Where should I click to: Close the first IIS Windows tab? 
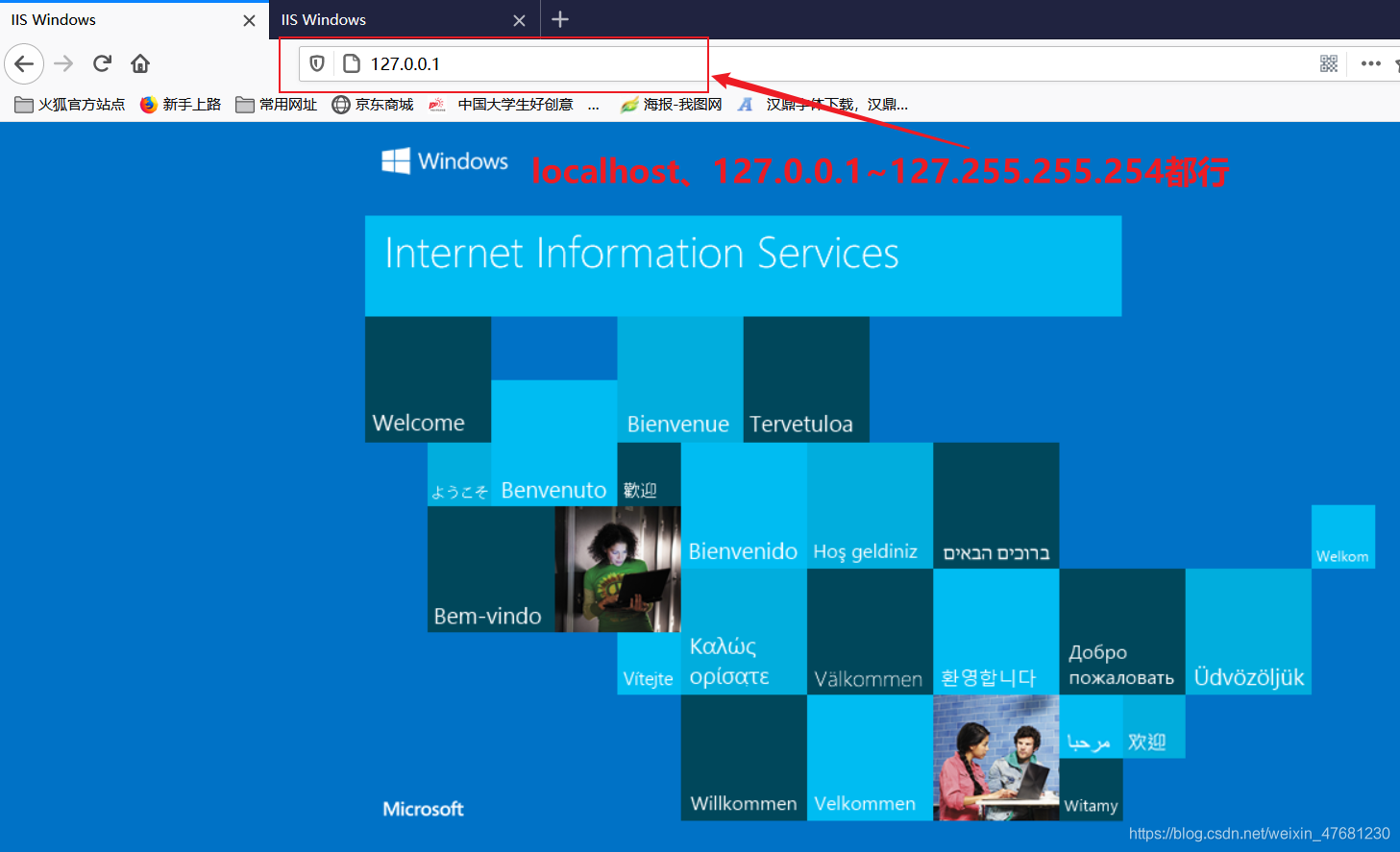(249, 20)
